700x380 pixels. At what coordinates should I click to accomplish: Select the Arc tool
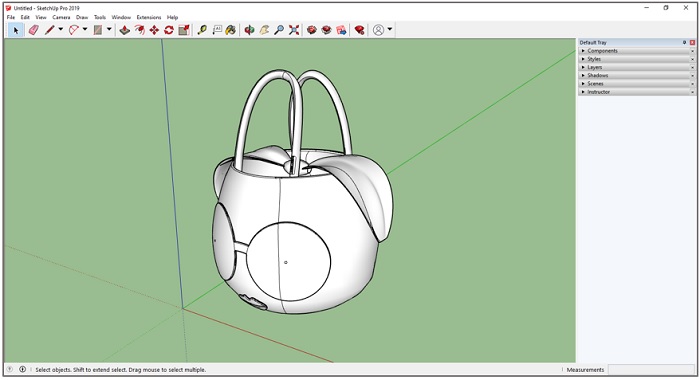coord(74,30)
